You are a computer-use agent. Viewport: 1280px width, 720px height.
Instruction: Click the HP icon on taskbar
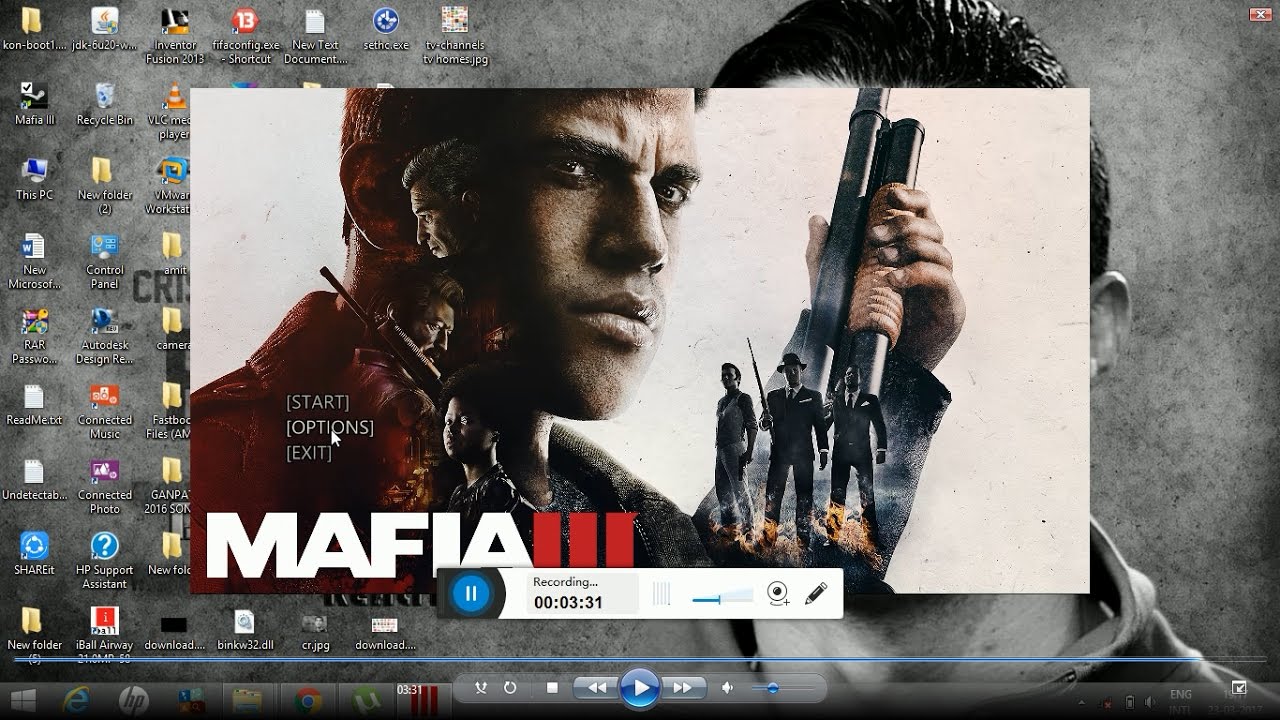pyautogui.click(x=133, y=699)
